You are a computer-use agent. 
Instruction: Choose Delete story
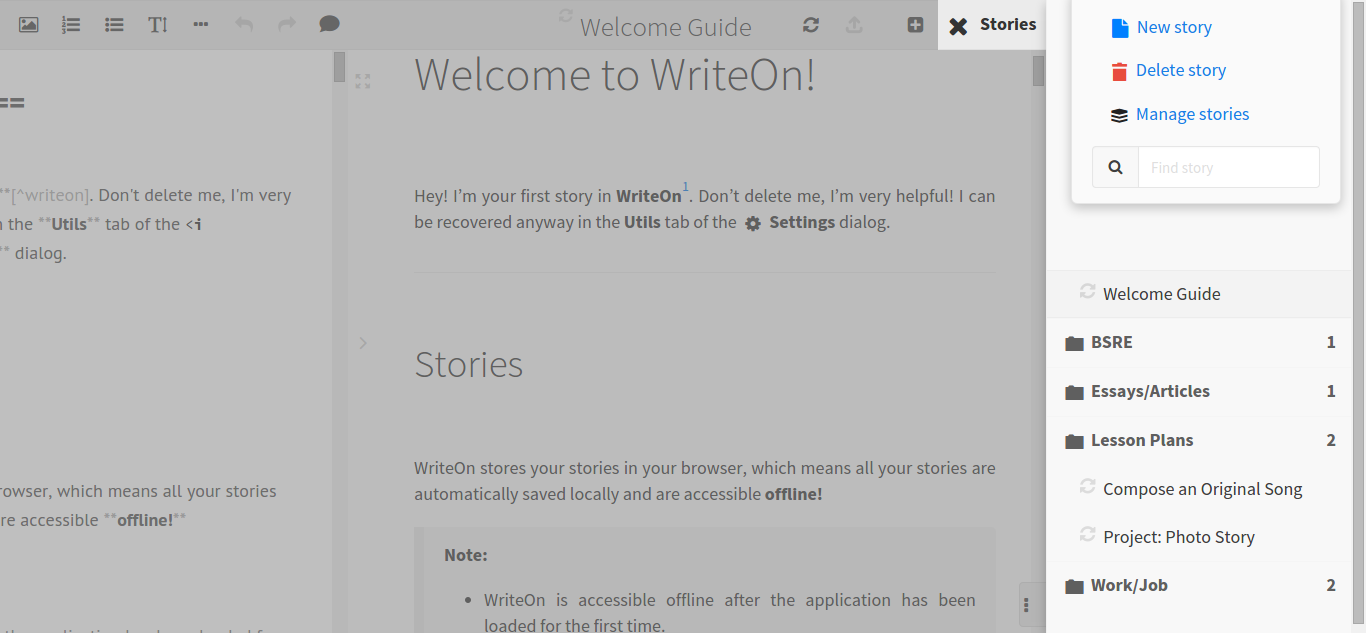pos(1181,70)
